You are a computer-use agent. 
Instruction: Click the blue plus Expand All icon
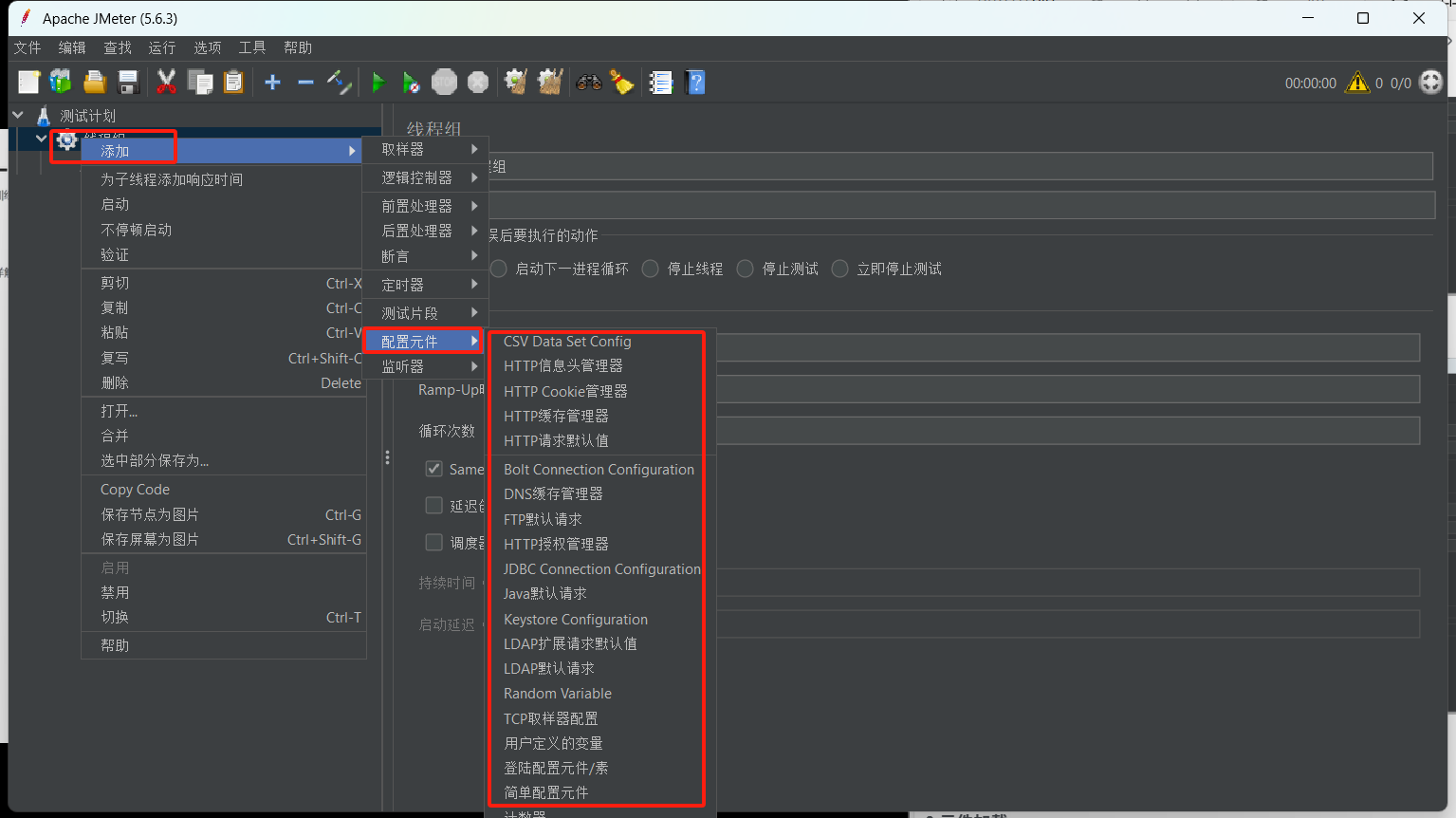[272, 83]
